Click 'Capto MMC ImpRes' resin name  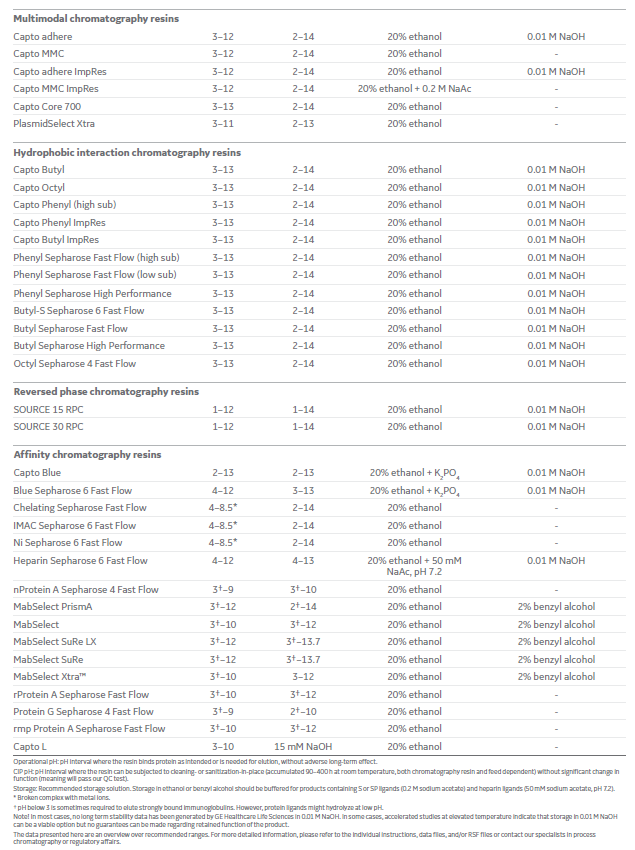(56, 88)
